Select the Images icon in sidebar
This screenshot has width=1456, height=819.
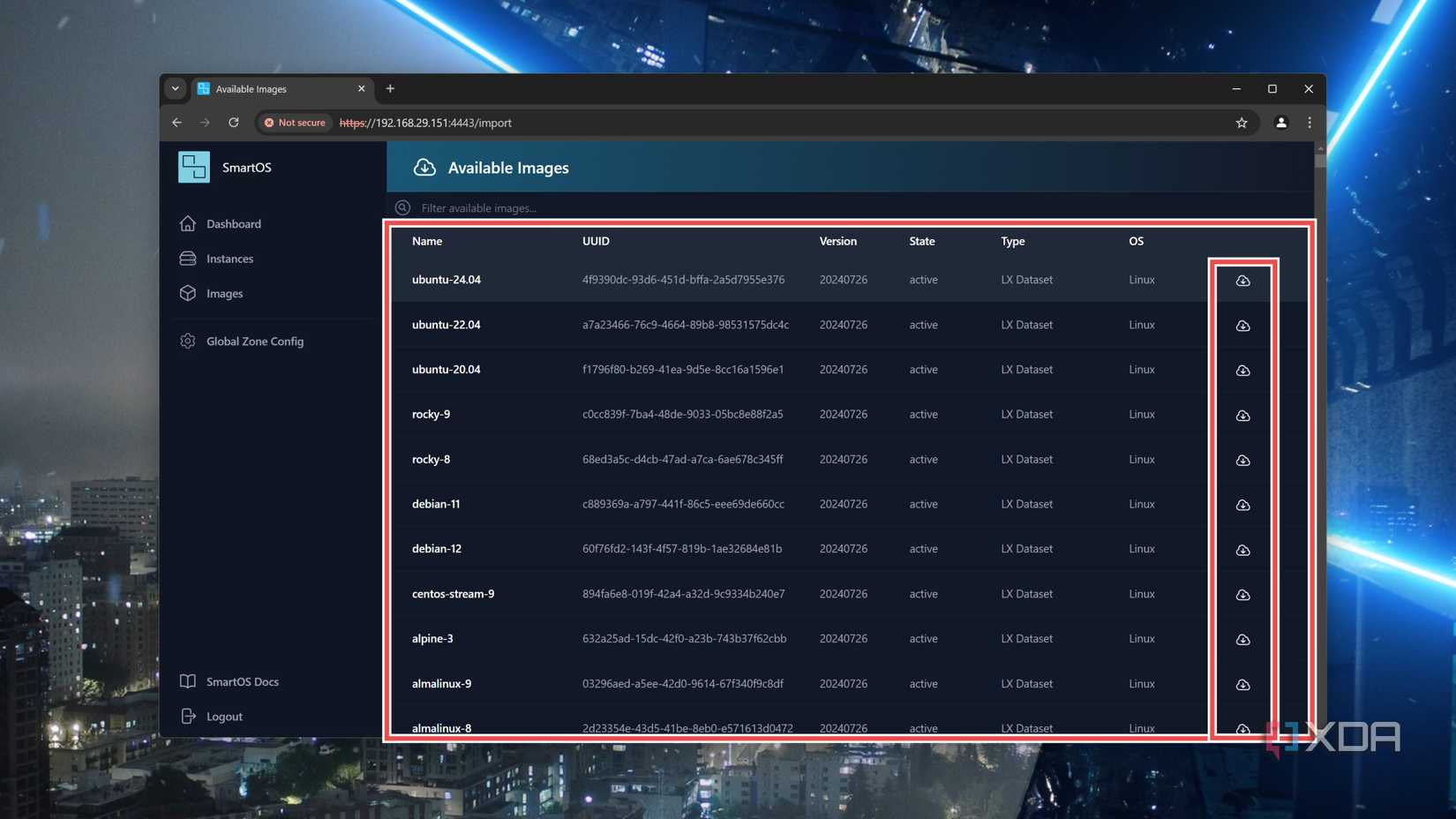pos(188,293)
